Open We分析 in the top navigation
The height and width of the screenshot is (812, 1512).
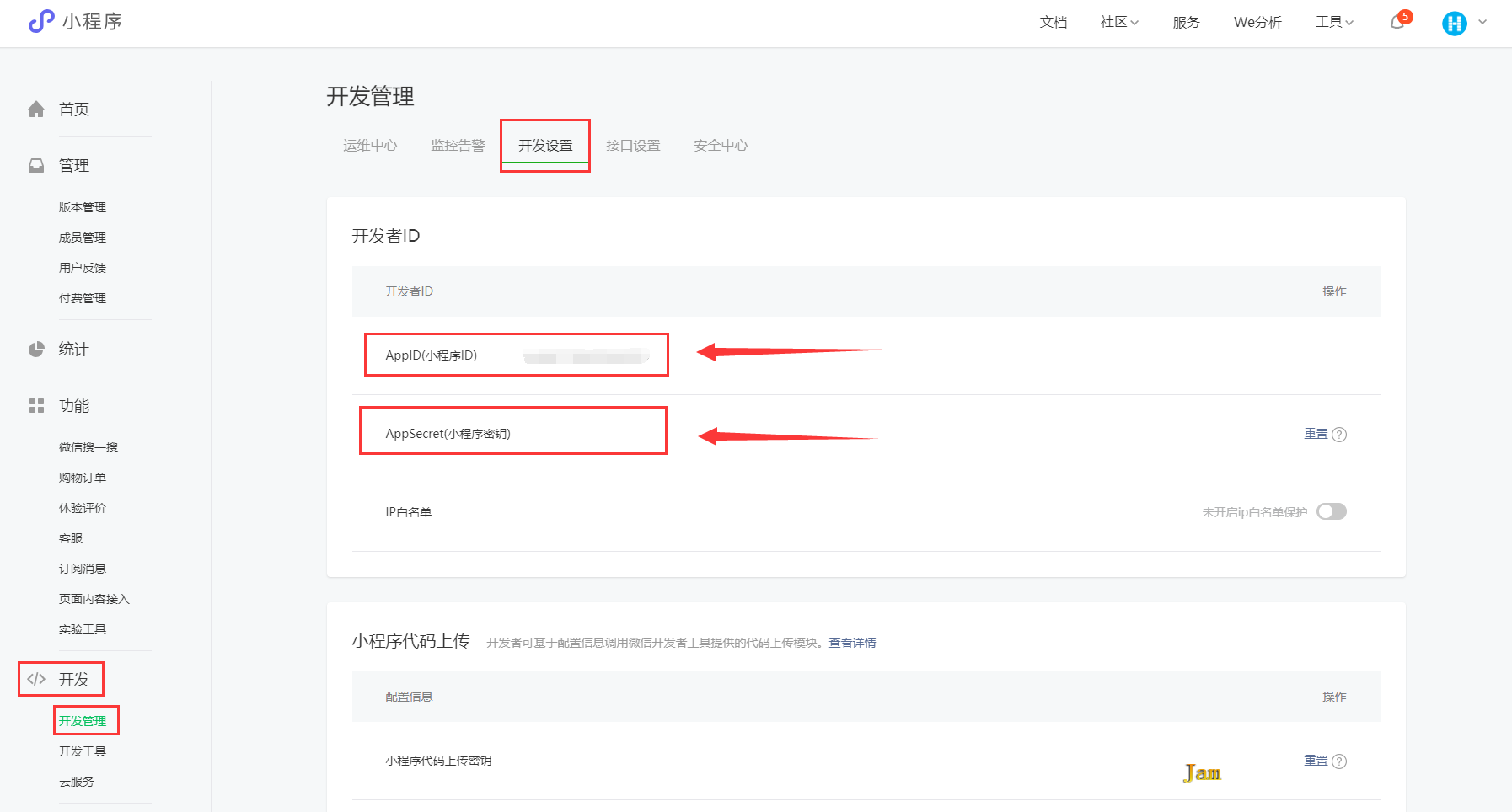(x=1257, y=22)
